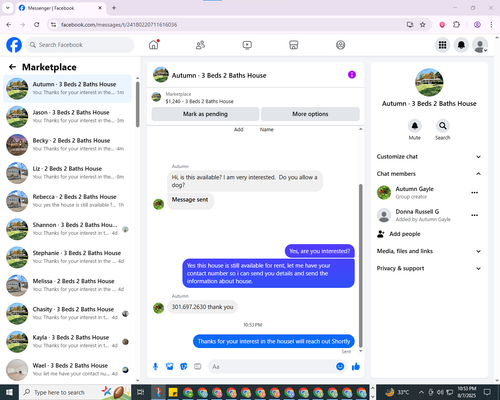500x400 pixels.
Task: Open Windows notification center icon
Action: (487, 392)
